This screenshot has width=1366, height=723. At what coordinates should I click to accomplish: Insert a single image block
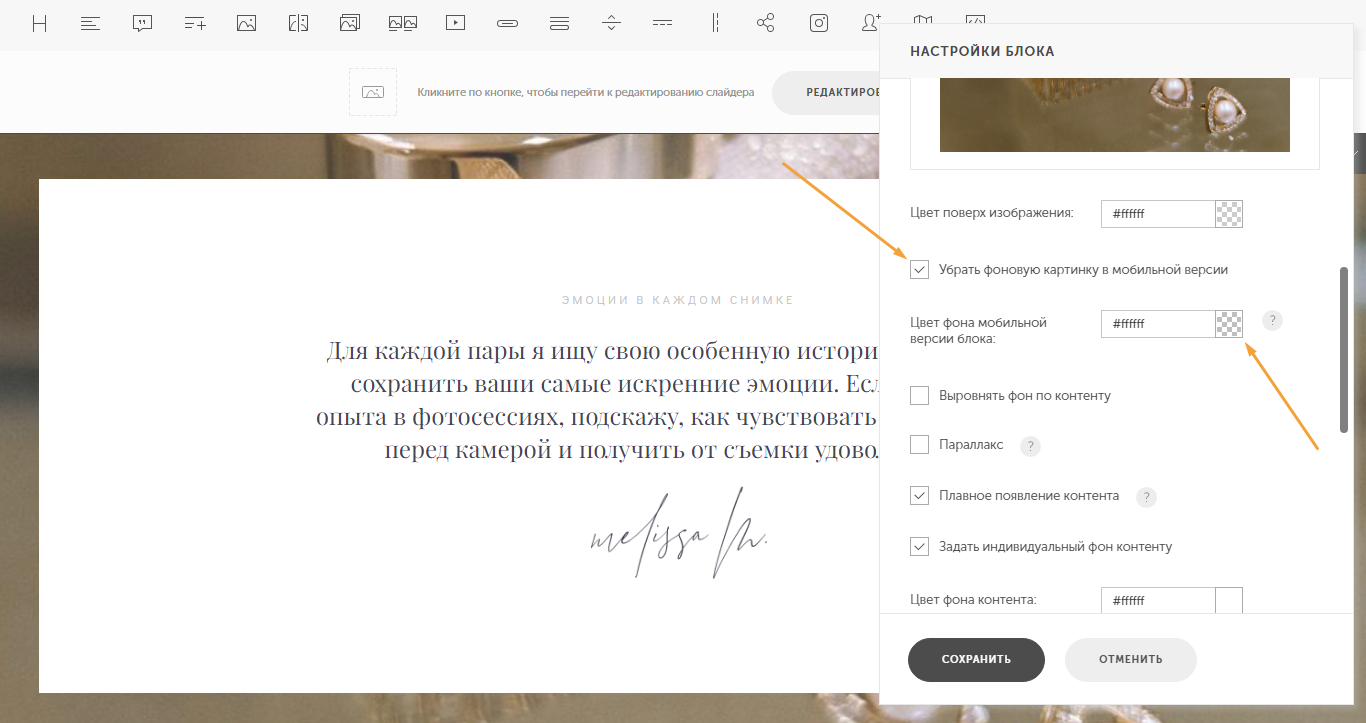[x=246, y=23]
